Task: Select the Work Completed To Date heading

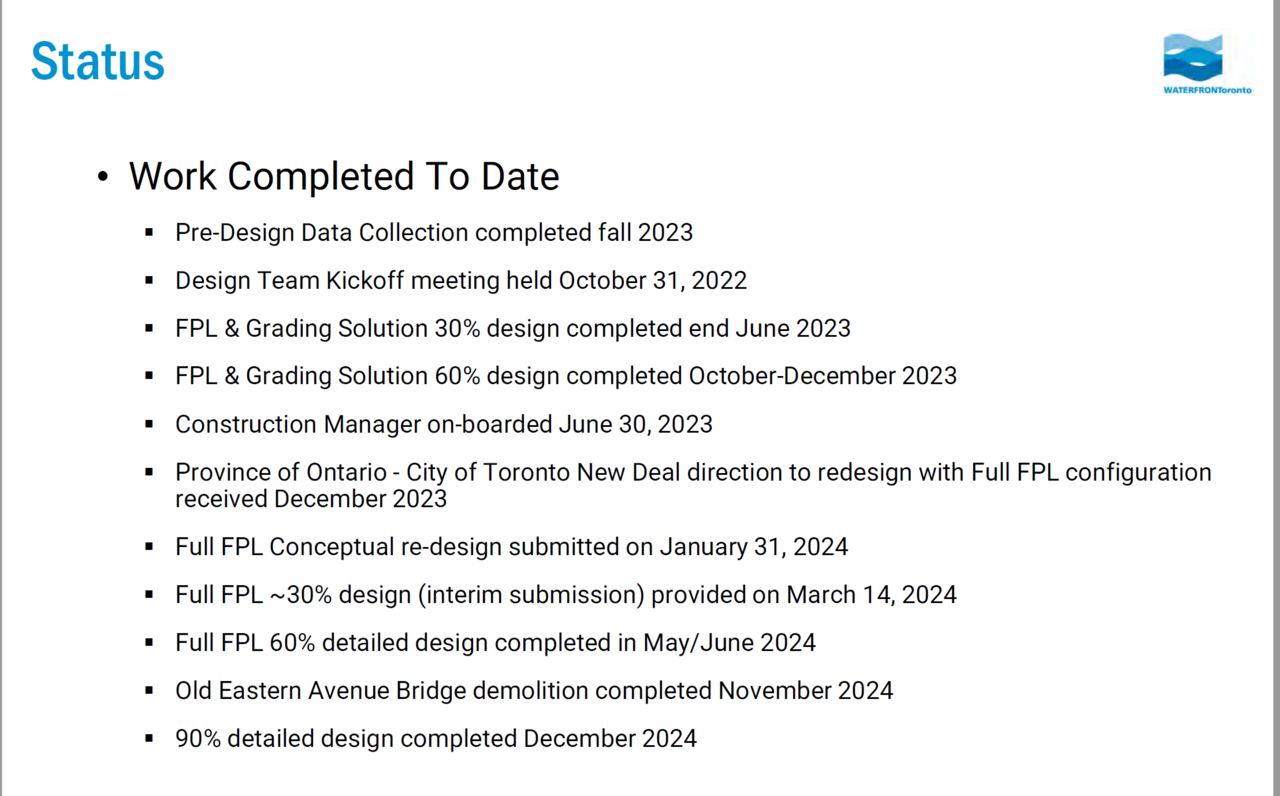Action: (343, 176)
